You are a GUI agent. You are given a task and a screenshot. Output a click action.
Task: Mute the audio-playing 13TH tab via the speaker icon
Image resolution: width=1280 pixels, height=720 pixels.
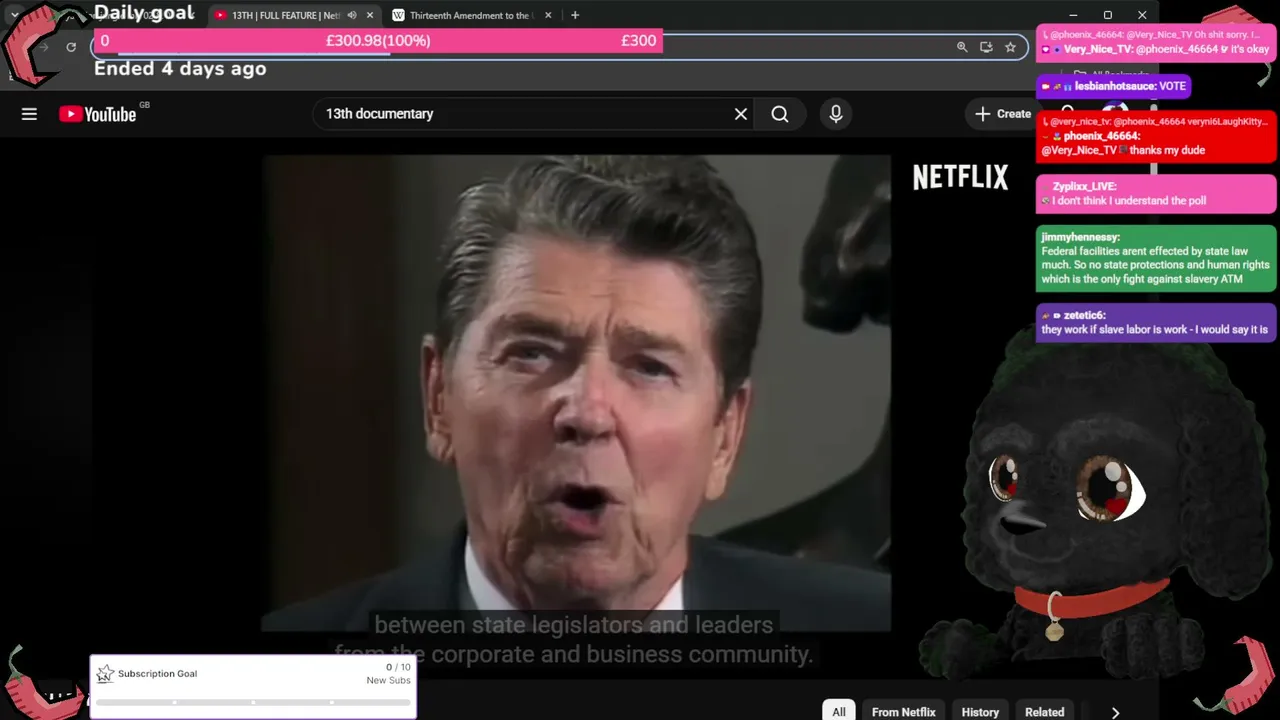(352, 15)
